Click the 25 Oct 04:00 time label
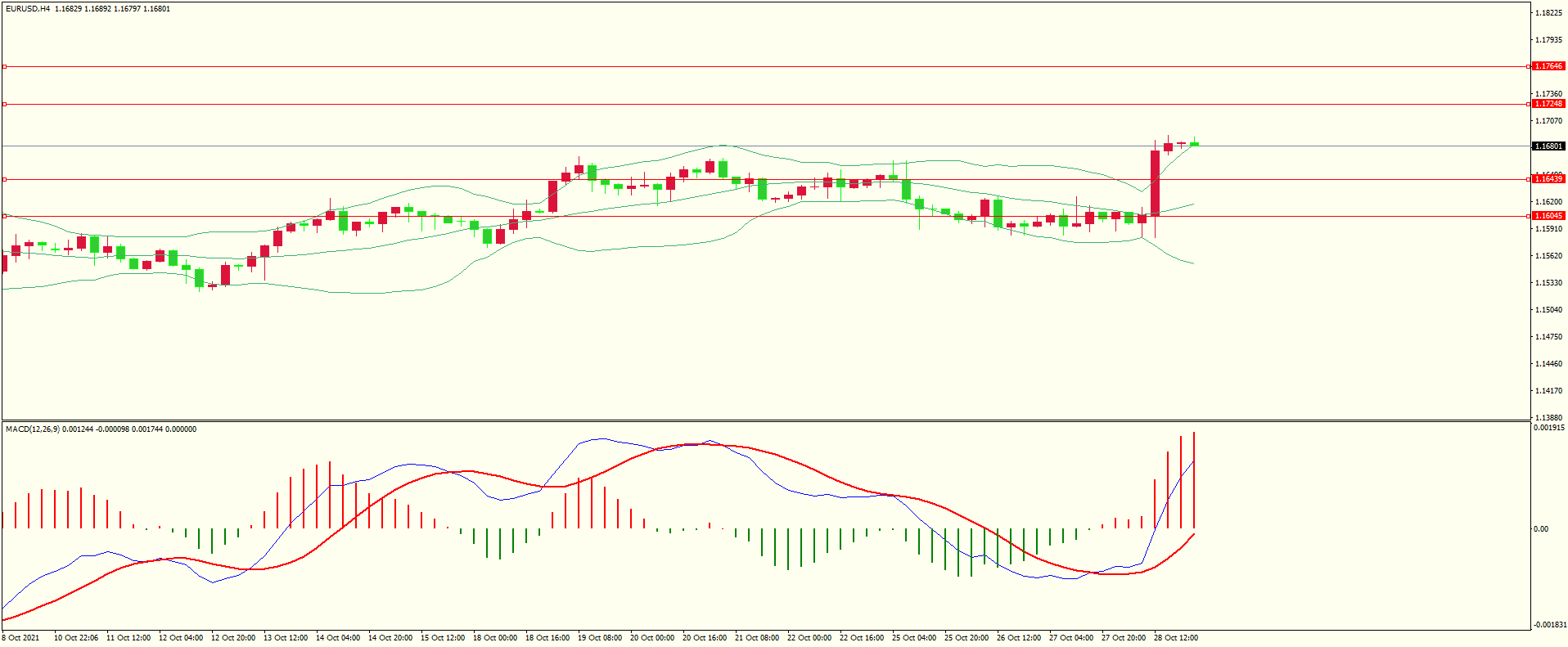The height and width of the screenshot is (647, 1568). 914,638
